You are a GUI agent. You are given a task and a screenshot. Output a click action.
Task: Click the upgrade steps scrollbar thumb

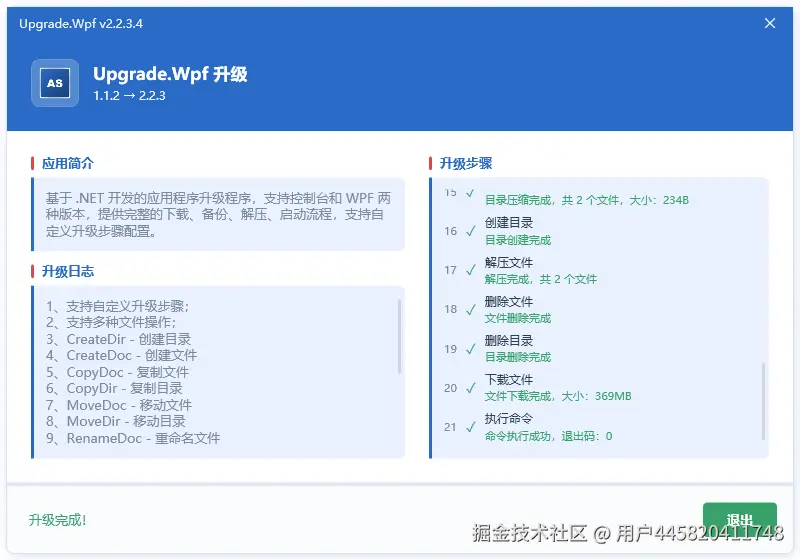point(763,401)
